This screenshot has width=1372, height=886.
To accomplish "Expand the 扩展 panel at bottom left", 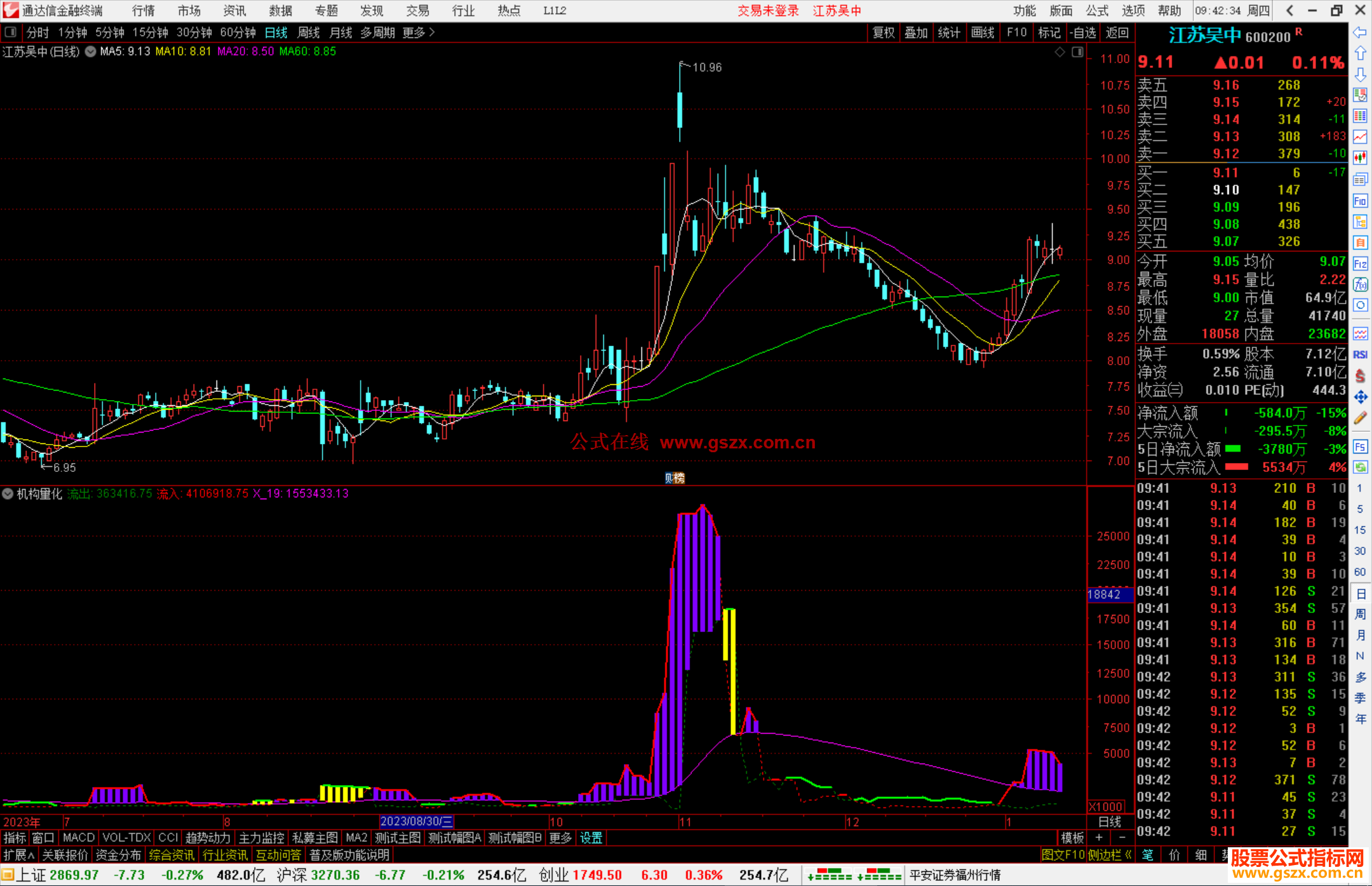I will 18,855.
